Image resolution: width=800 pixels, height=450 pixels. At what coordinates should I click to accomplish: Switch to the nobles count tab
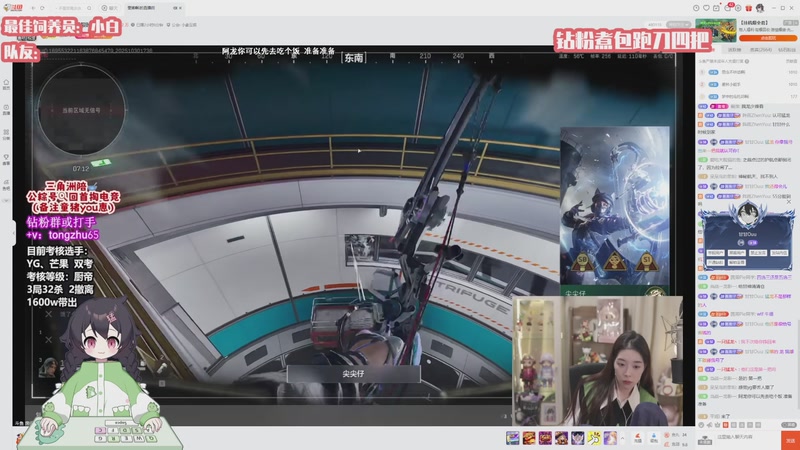click(x=760, y=50)
